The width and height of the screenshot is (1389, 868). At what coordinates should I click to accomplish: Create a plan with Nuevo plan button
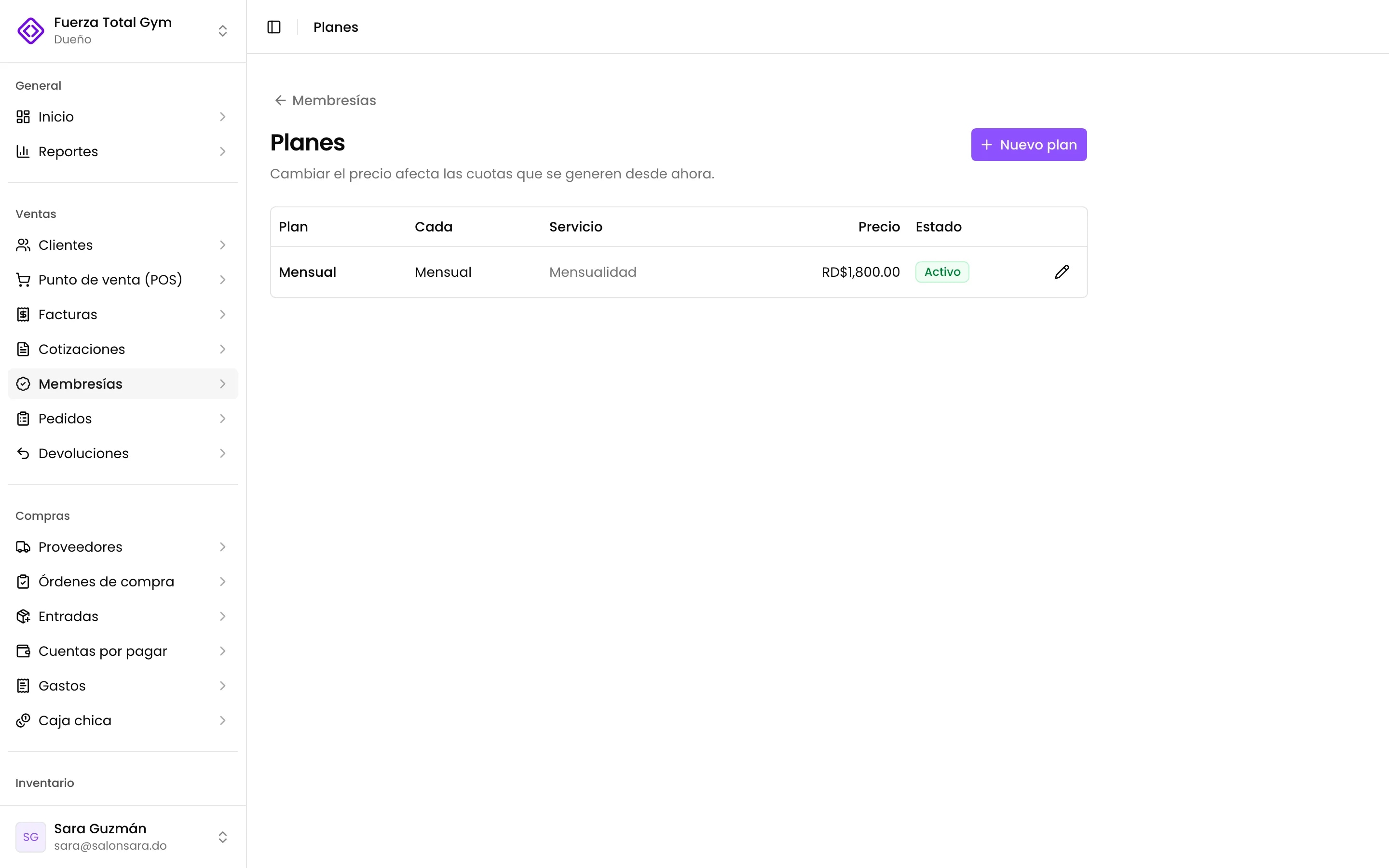[x=1029, y=145]
